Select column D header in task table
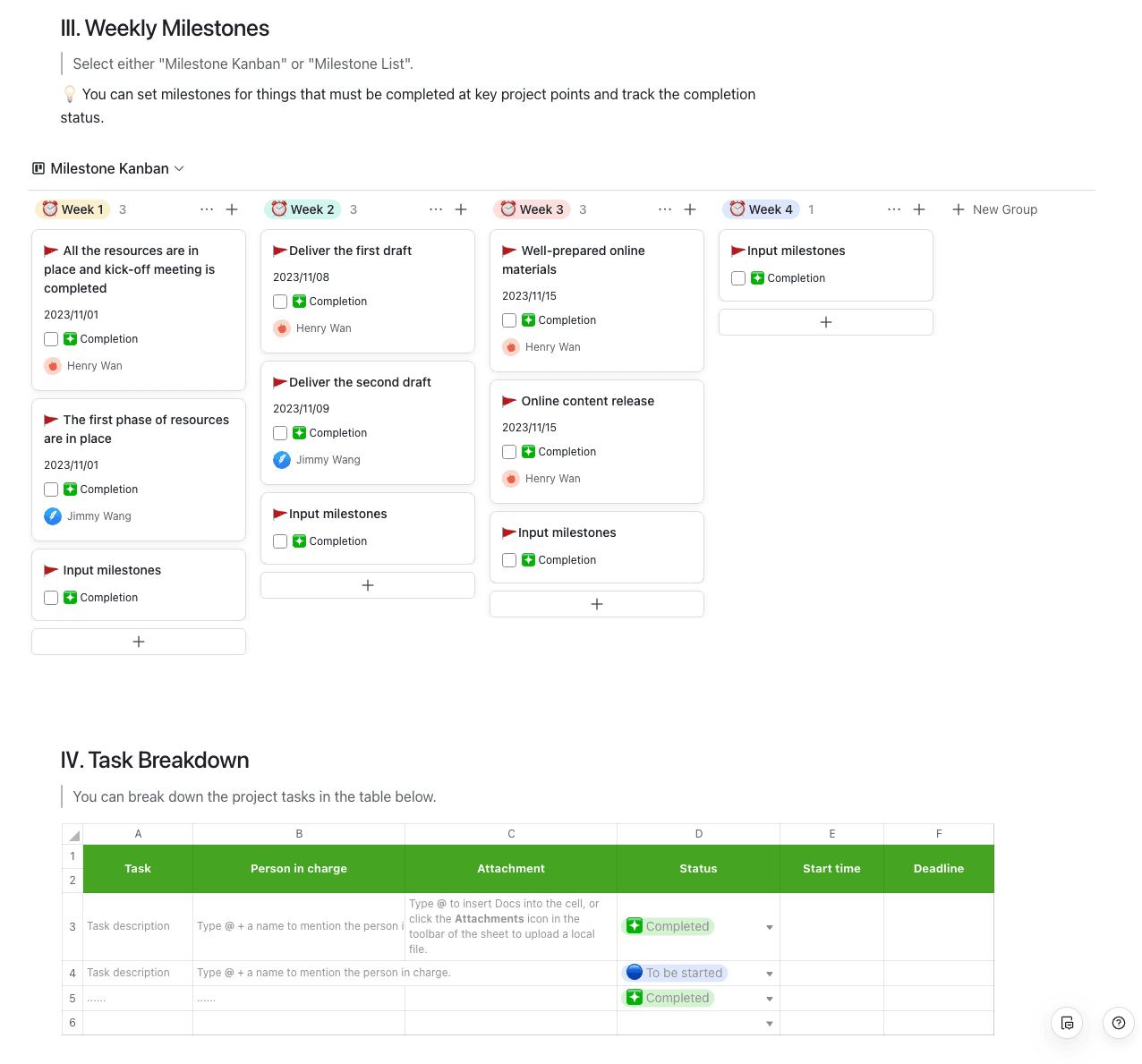Image resolution: width=1142 pixels, height=1064 pixels. 698,834
